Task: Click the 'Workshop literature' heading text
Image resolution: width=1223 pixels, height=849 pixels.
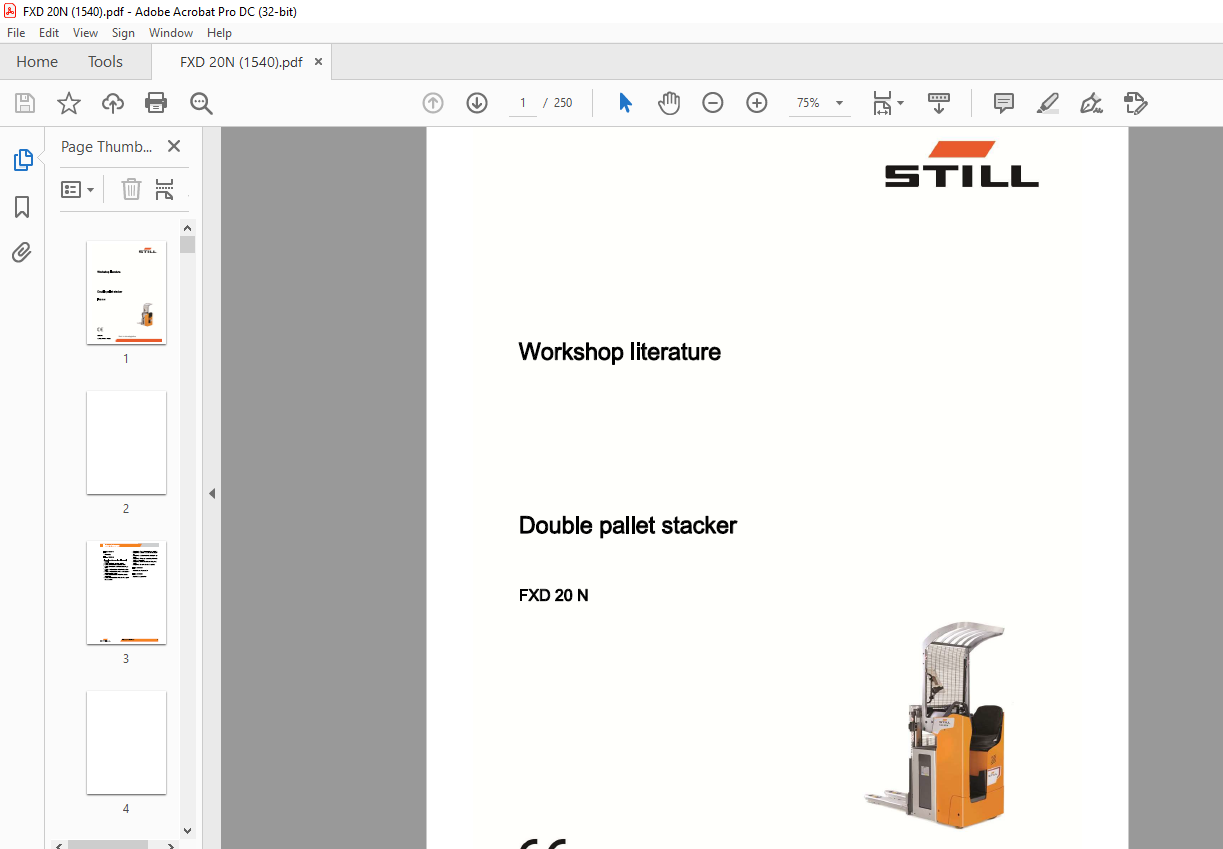Action: pyautogui.click(x=620, y=352)
